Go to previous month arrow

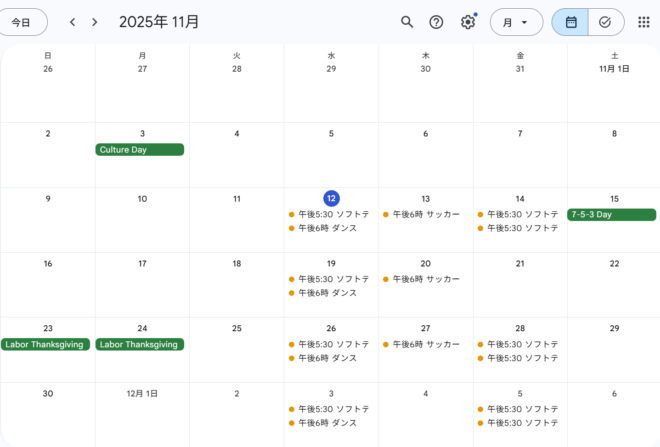tap(72, 22)
